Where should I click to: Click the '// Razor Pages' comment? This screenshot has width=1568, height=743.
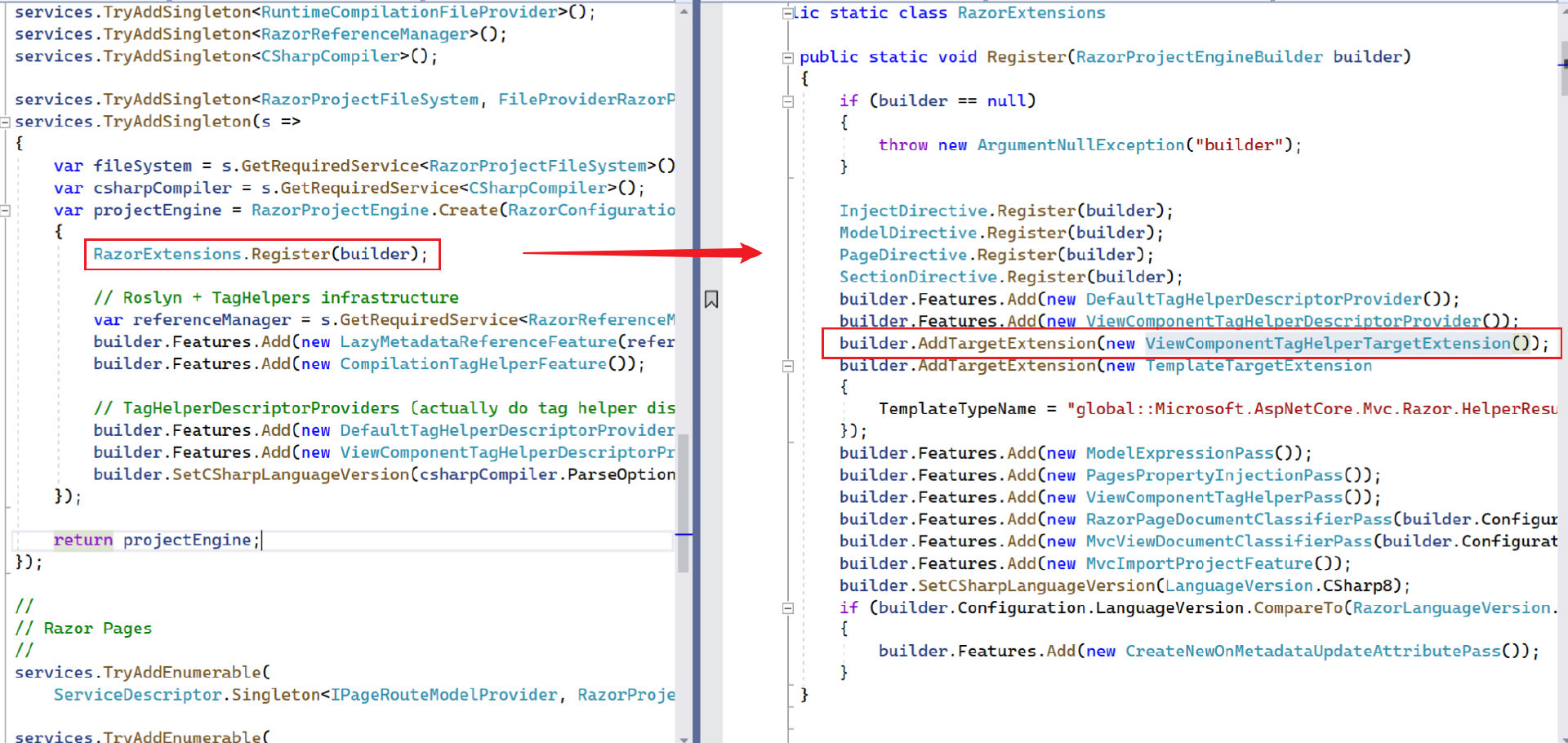[83, 629]
